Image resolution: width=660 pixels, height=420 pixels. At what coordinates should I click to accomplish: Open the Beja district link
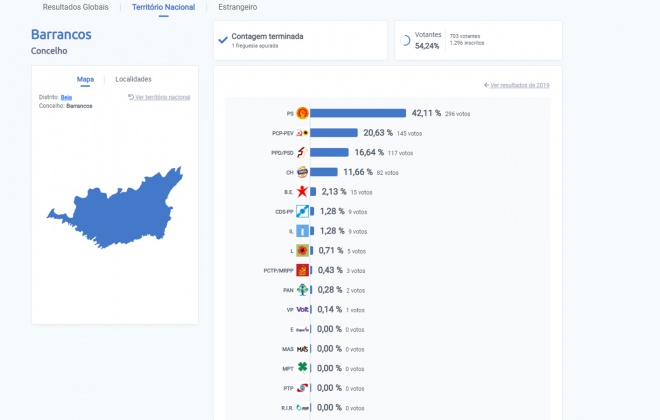66,97
